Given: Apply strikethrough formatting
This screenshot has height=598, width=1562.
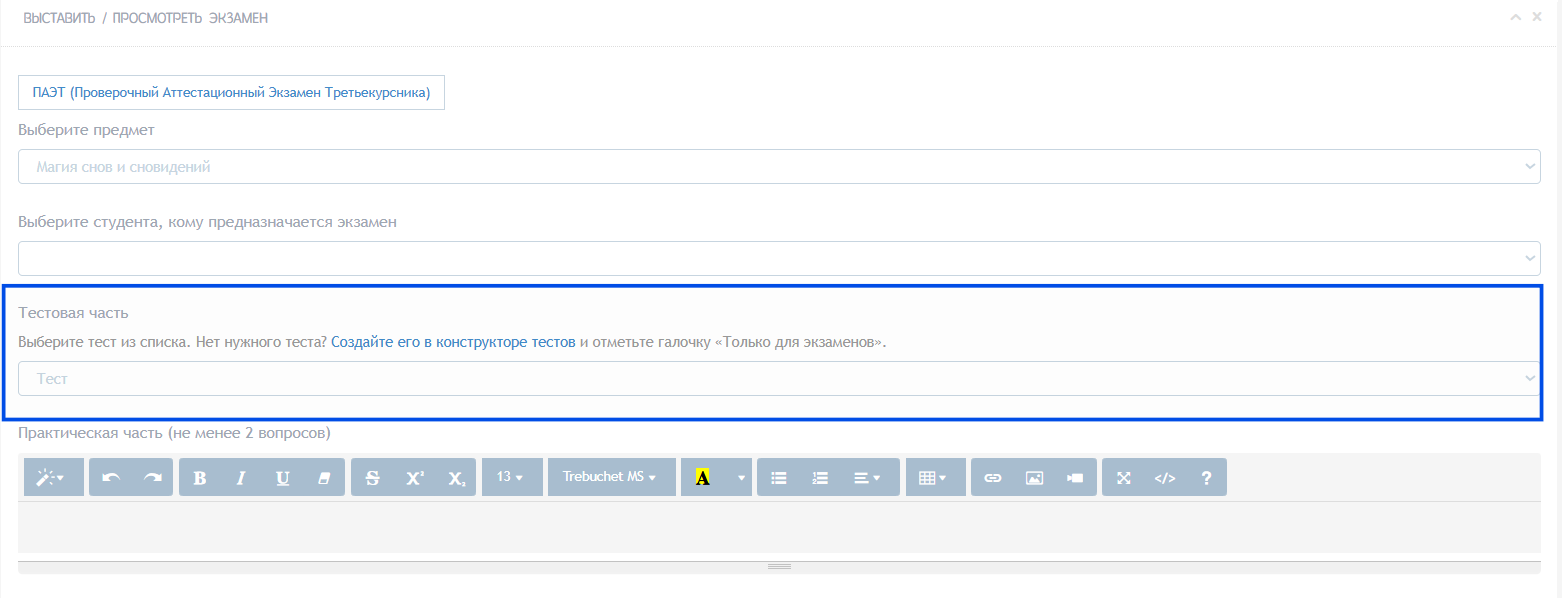Looking at the screenshot, I should coord(373,477).
